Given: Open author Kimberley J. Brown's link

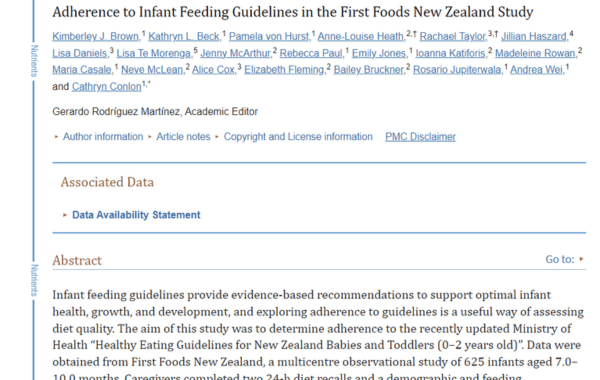Looking at the screenshot, I should [96, 36].
